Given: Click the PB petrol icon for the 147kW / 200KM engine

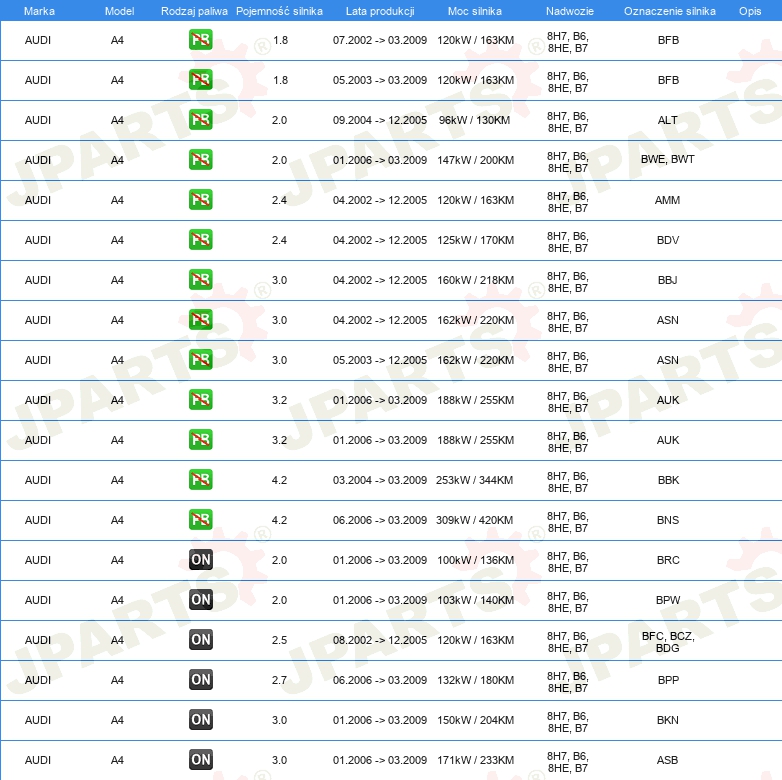Looking at the screenshot, I should [x=200, y=160].
